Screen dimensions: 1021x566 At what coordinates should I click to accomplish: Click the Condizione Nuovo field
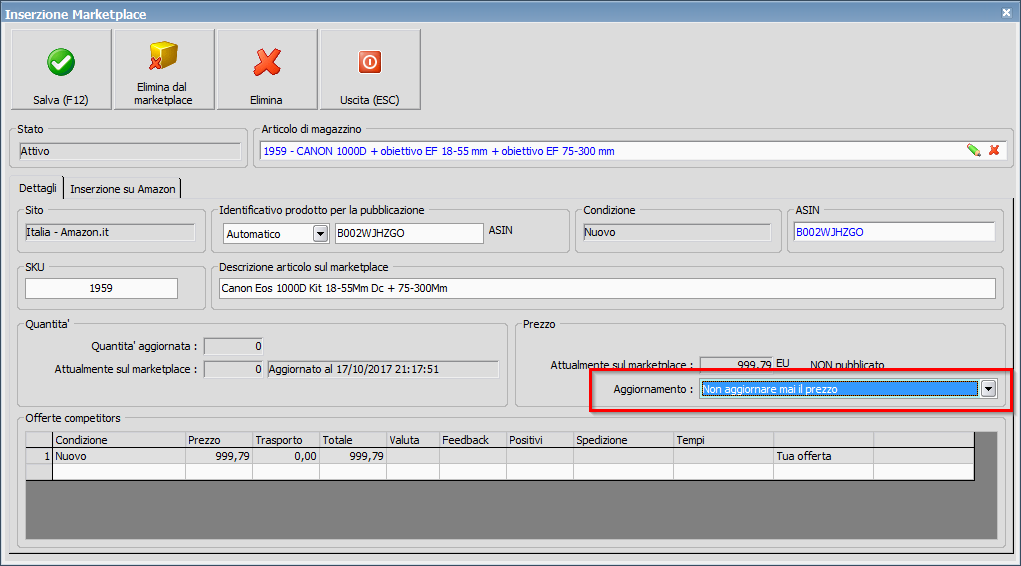click(x=677, y=232)
